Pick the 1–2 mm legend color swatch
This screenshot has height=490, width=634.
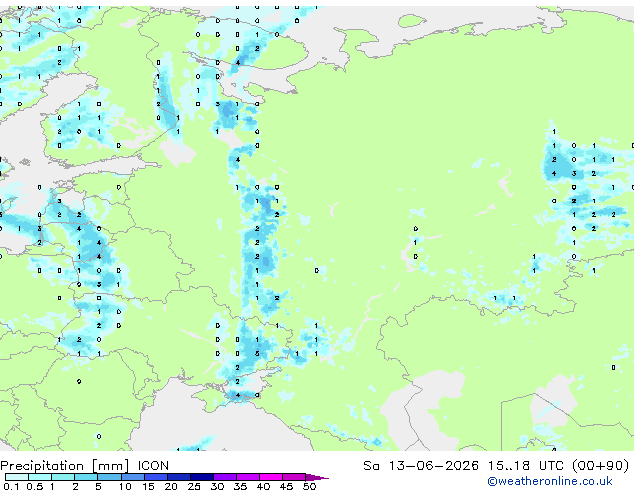[63, 477]
